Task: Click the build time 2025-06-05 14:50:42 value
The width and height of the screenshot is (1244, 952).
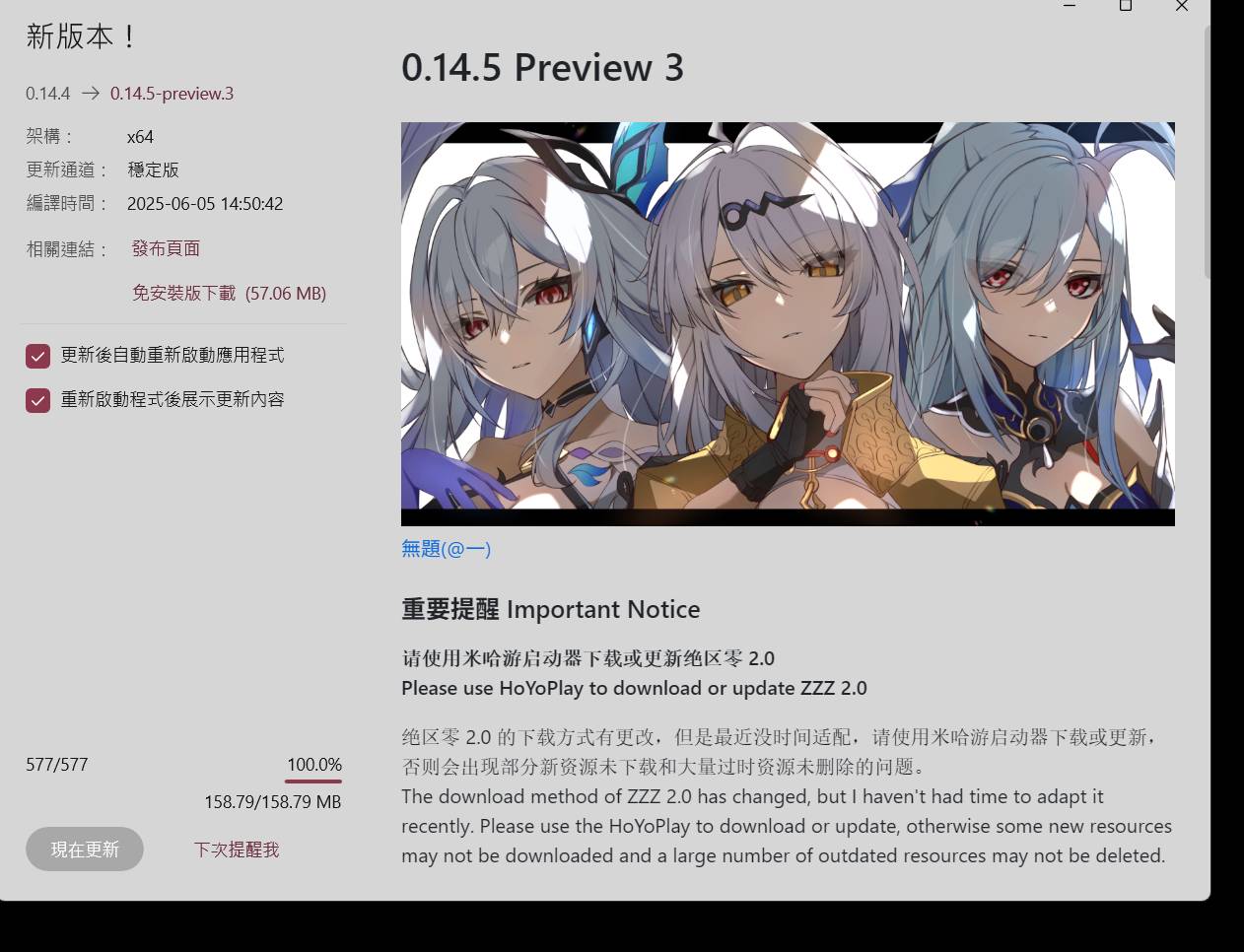Action: (205, 204)
